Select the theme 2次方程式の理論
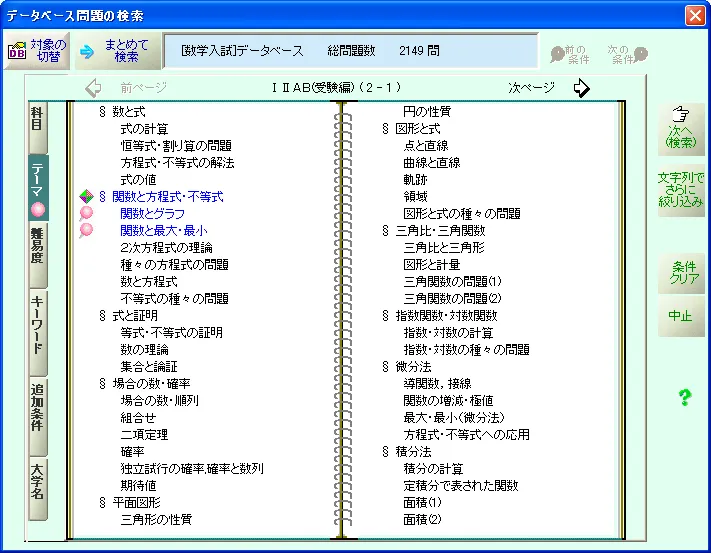Viewport: 711px width, 553px height. click(x=166, y=247)
